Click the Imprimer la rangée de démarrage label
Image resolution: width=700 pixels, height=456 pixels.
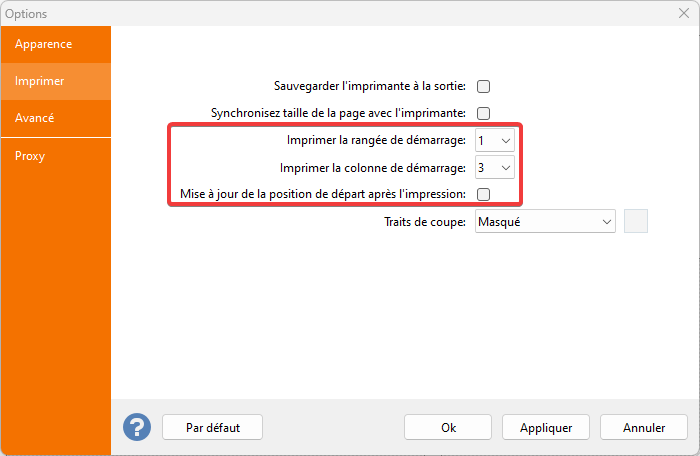click(x=375, y=140)
